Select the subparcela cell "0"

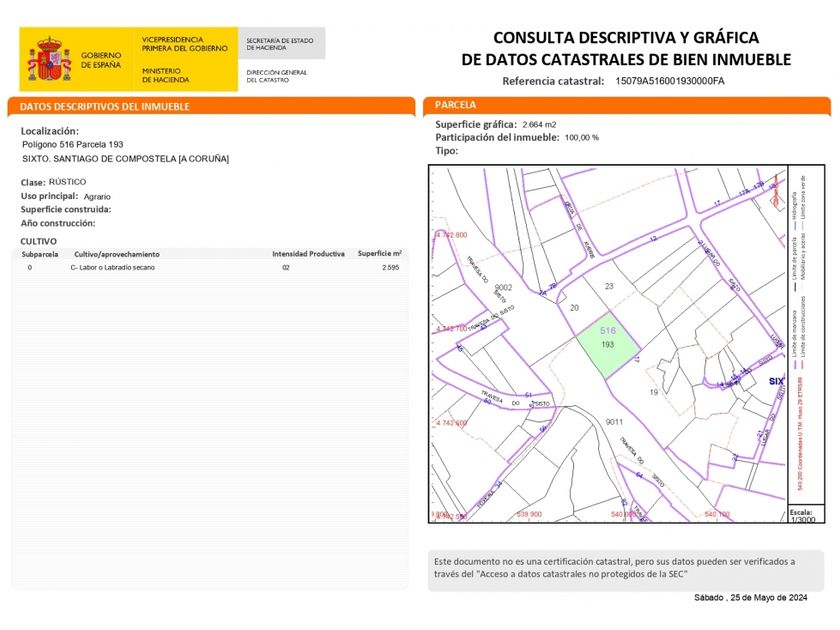coord(29,268)
